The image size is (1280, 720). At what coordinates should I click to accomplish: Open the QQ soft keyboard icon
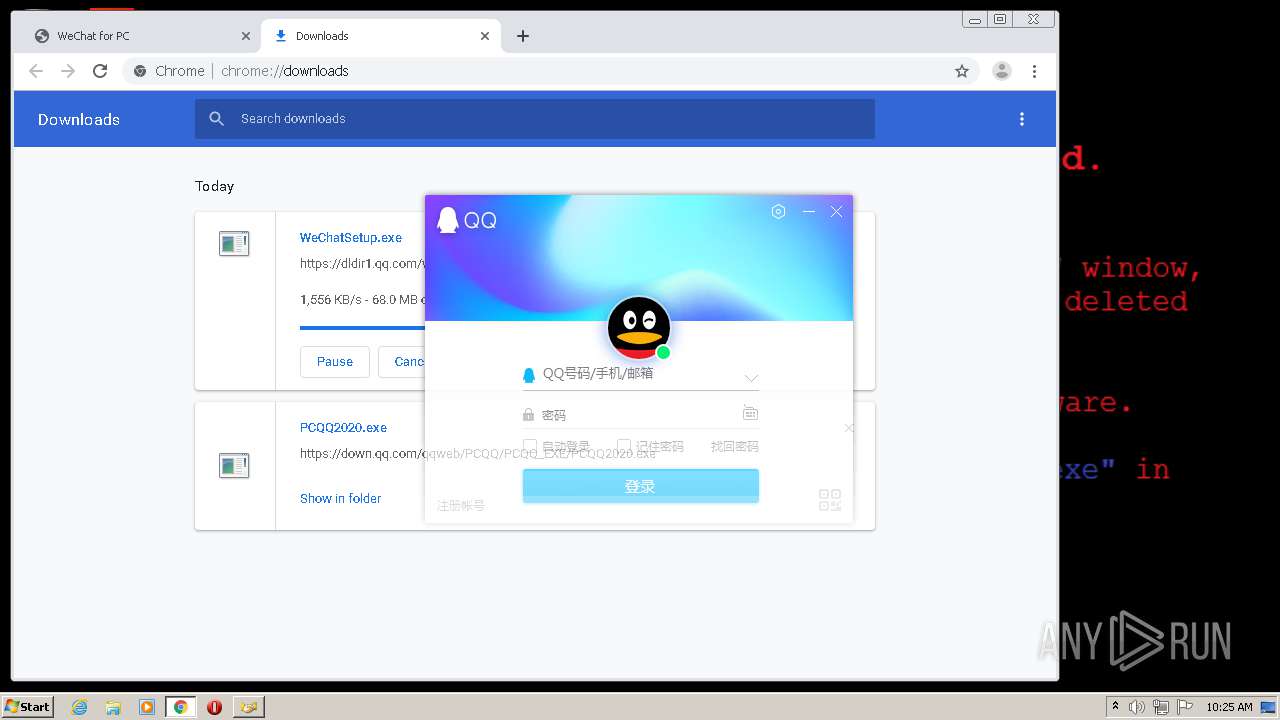click(750, 413)
